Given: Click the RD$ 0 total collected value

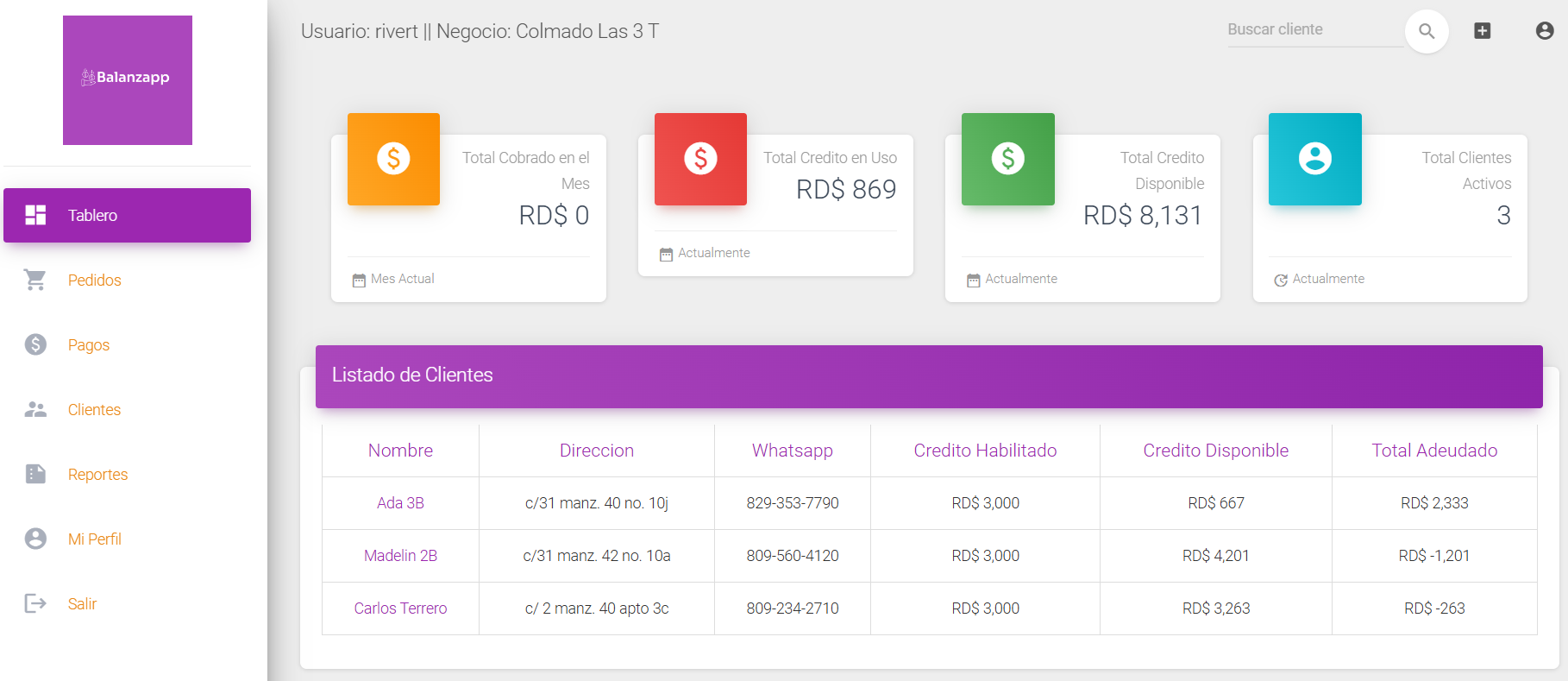Looking at the screenshot, I should coord(554,215).
